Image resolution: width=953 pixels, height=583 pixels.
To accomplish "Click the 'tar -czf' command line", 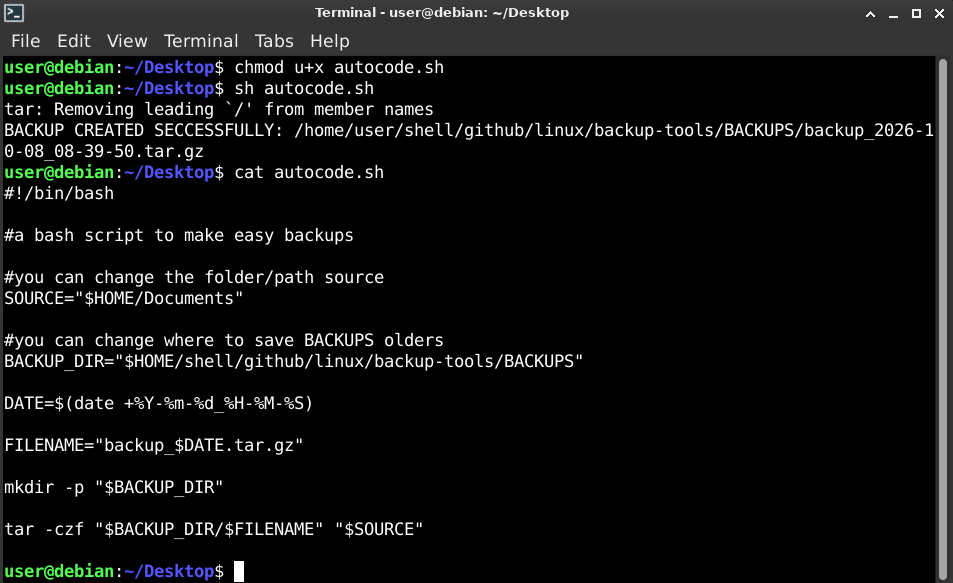I will (213, 530).
